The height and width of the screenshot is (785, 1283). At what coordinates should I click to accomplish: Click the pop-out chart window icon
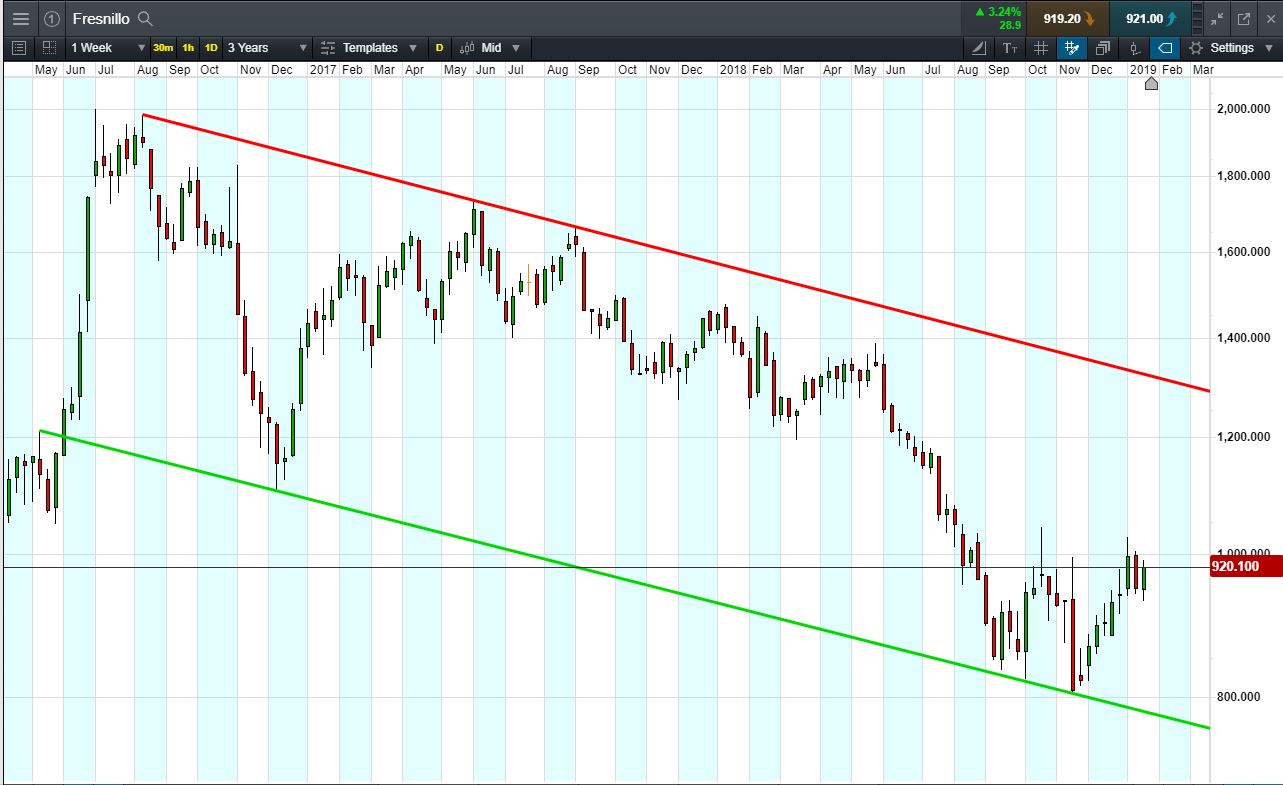pos(1244,19)
